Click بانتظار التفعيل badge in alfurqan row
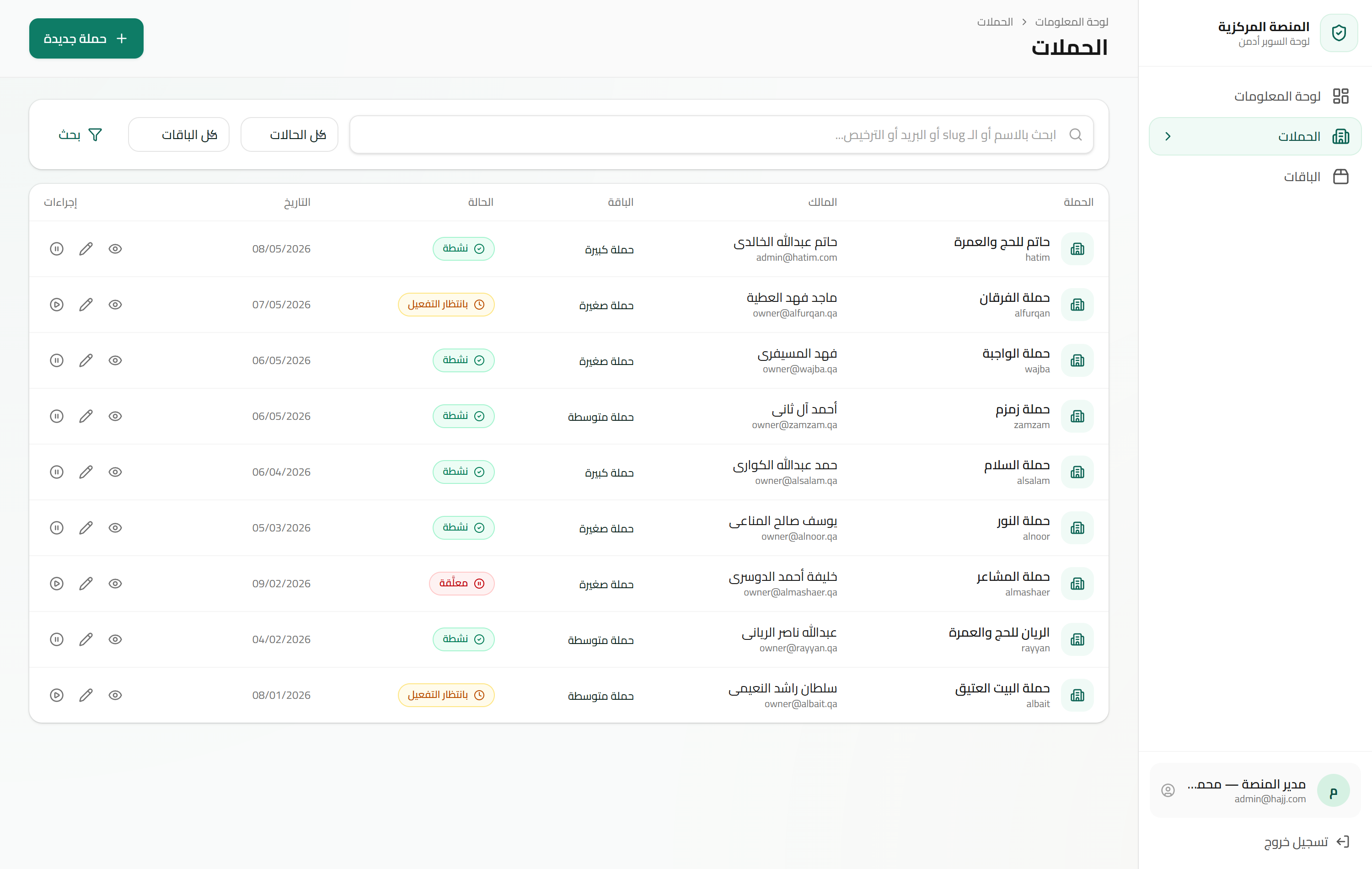The image size is (1372, 869). (x=446, y=305)
